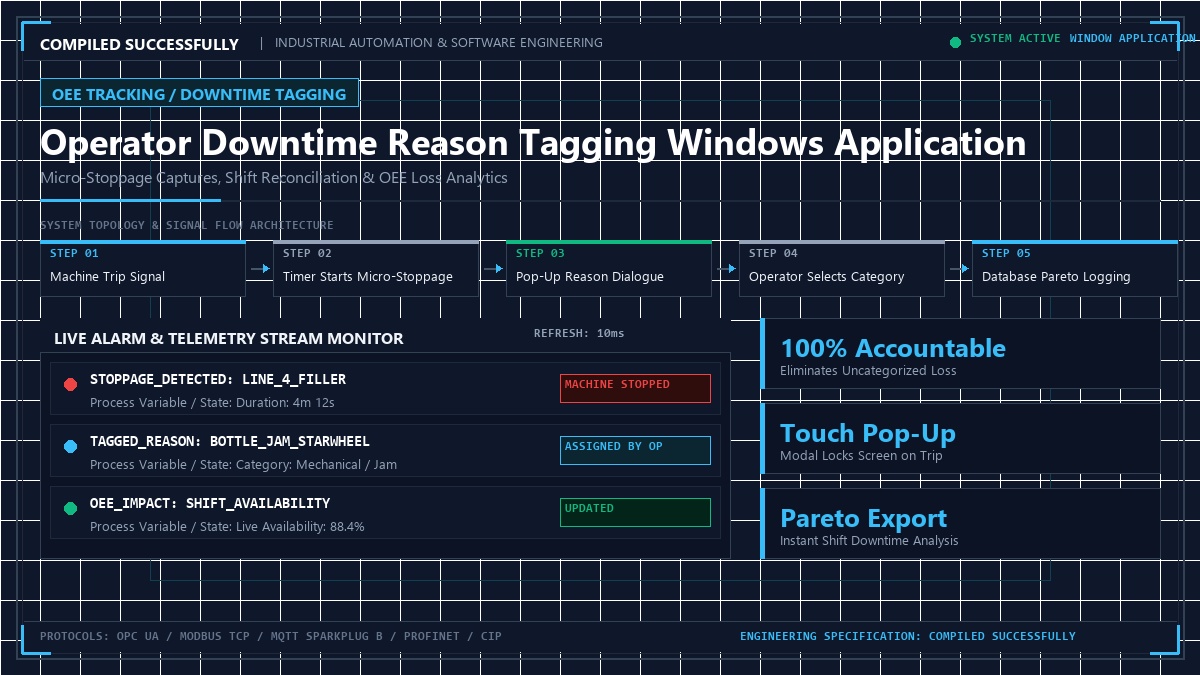Click INDUSTRIAL AUTOMATION & SOFTWARE ENGINEERING text
1200x675 pixels.
pyautogui.click(x=439, y=43)
